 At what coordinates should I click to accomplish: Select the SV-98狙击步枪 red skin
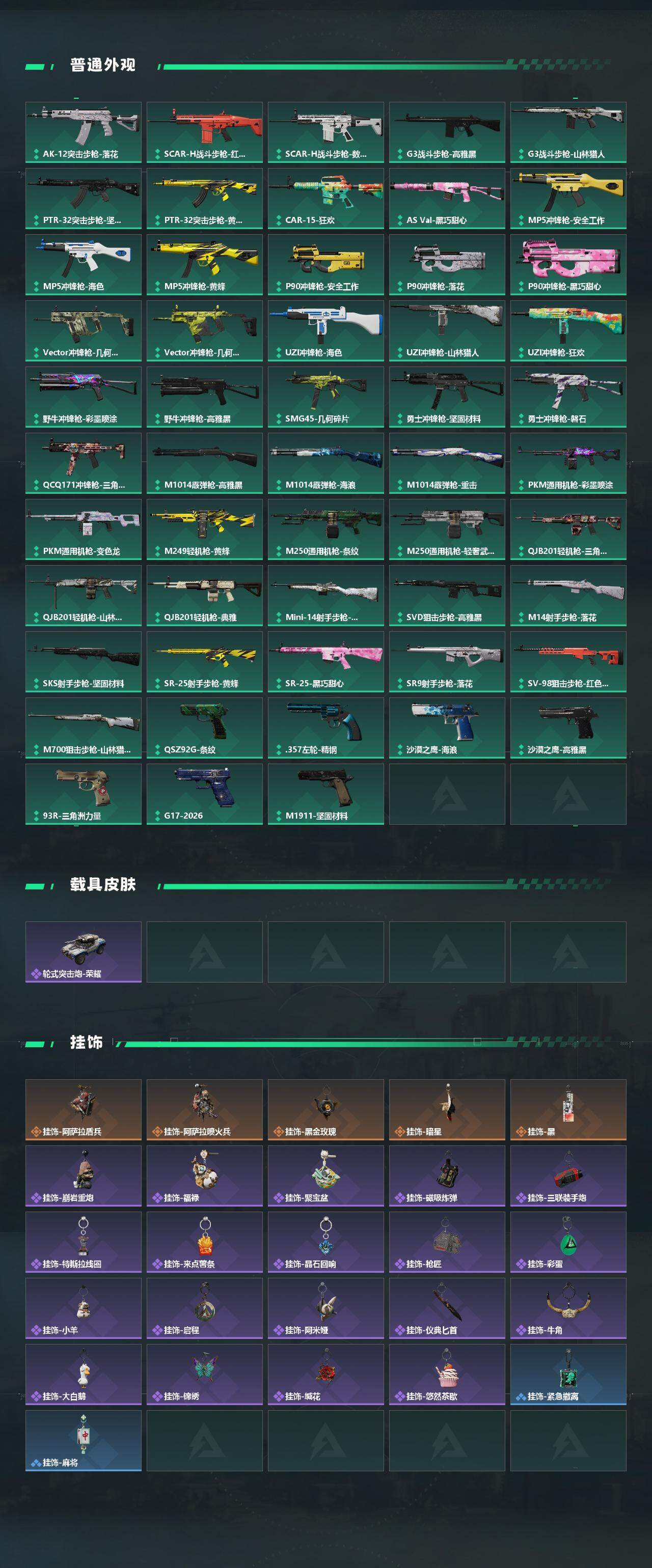(568, 662)
